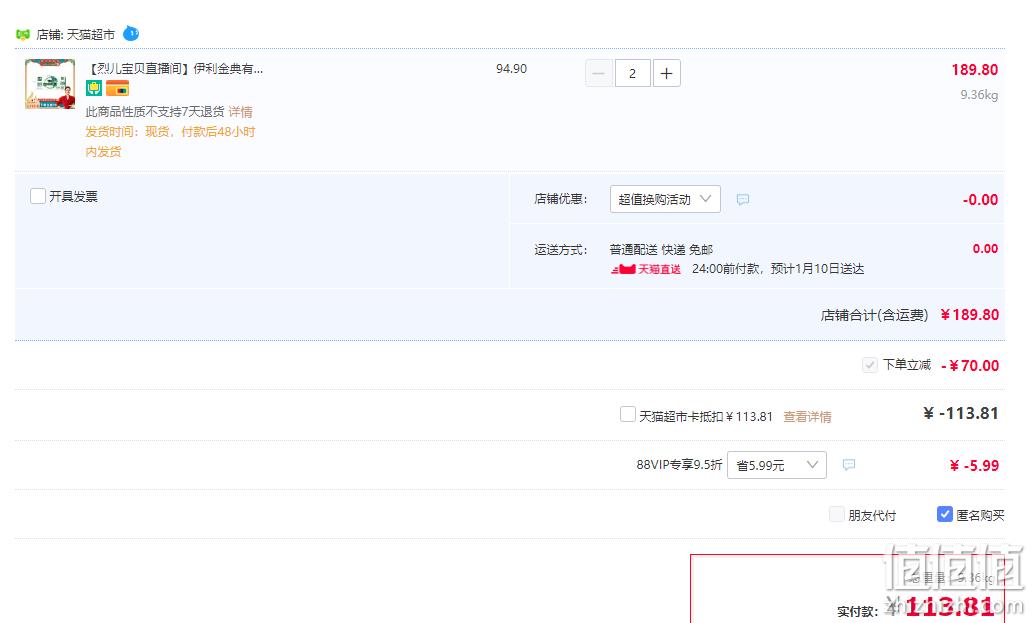The height and width of the screenshot is (623, 1033).
Task: Toggle the 下单立减 checkbox
Action: point(870,365)
